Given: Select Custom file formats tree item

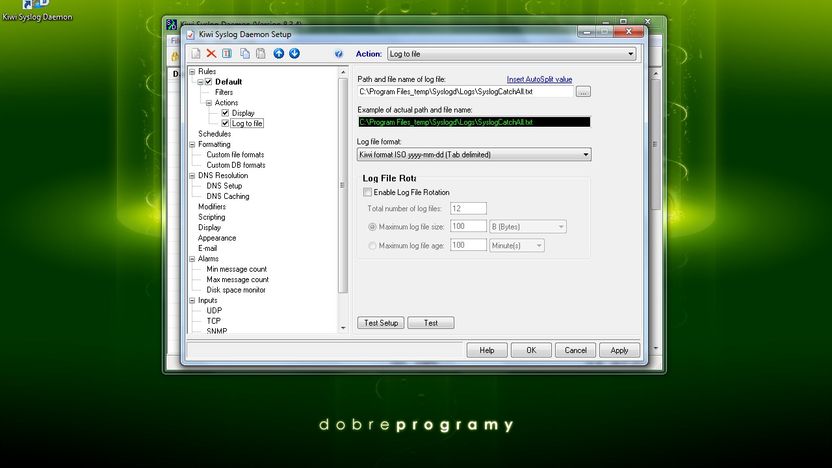Looking at the screenshot, I should point(235,154).
